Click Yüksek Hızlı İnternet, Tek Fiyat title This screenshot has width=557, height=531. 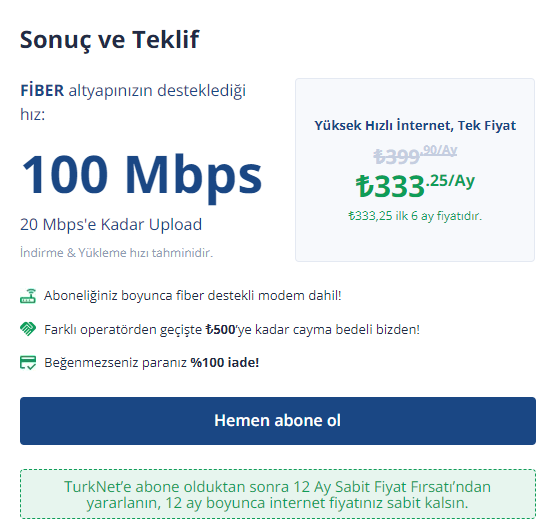pyautogui.click(x=415, y=125)
